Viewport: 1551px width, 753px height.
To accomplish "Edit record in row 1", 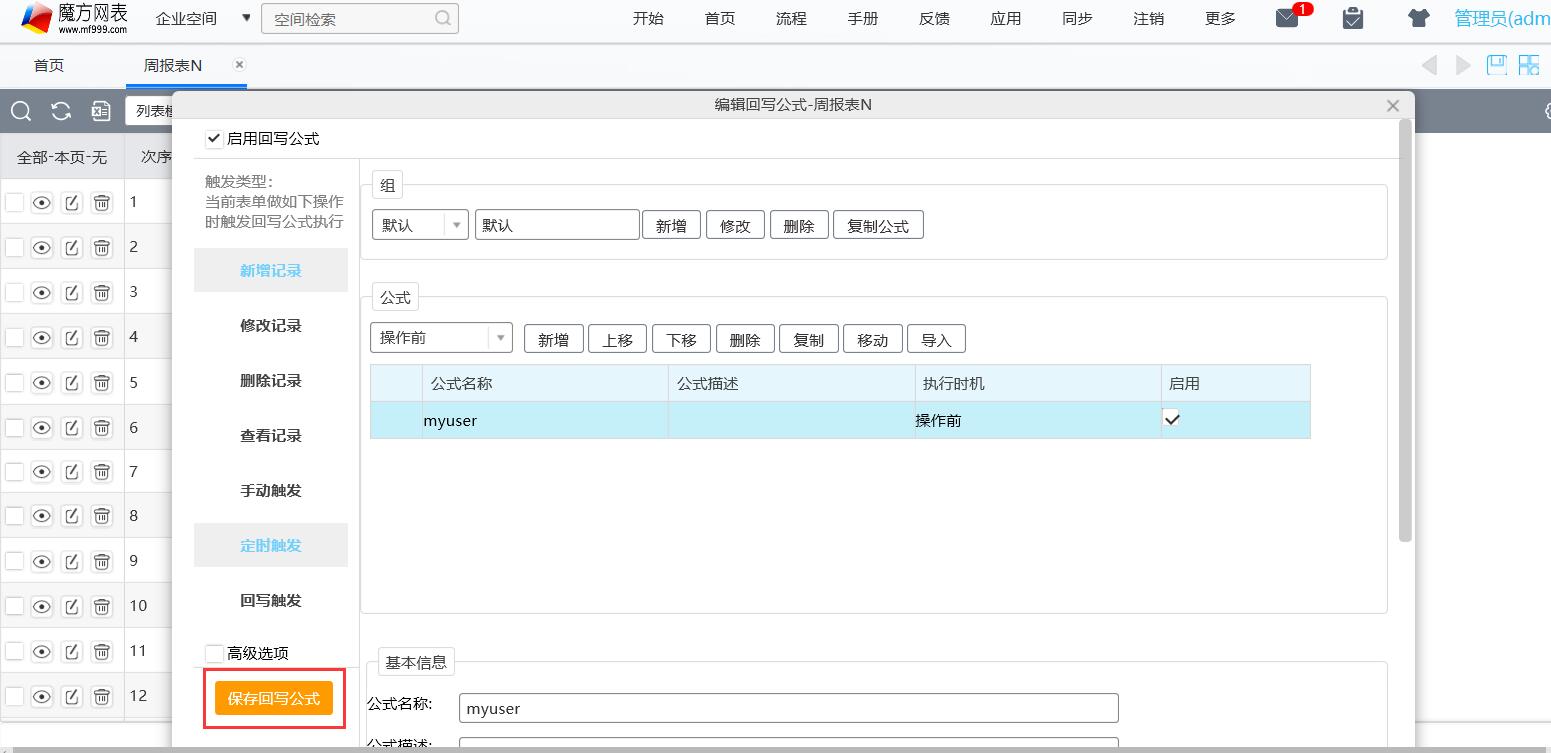I will (x=72, y=203).
